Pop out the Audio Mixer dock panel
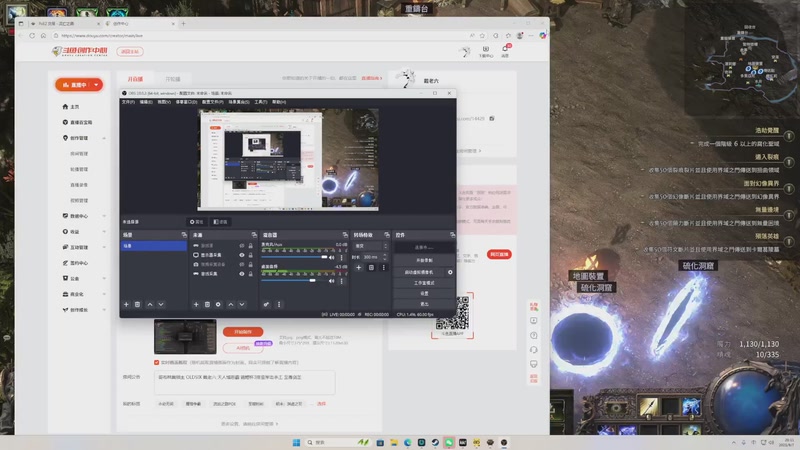 coord(345,235)
